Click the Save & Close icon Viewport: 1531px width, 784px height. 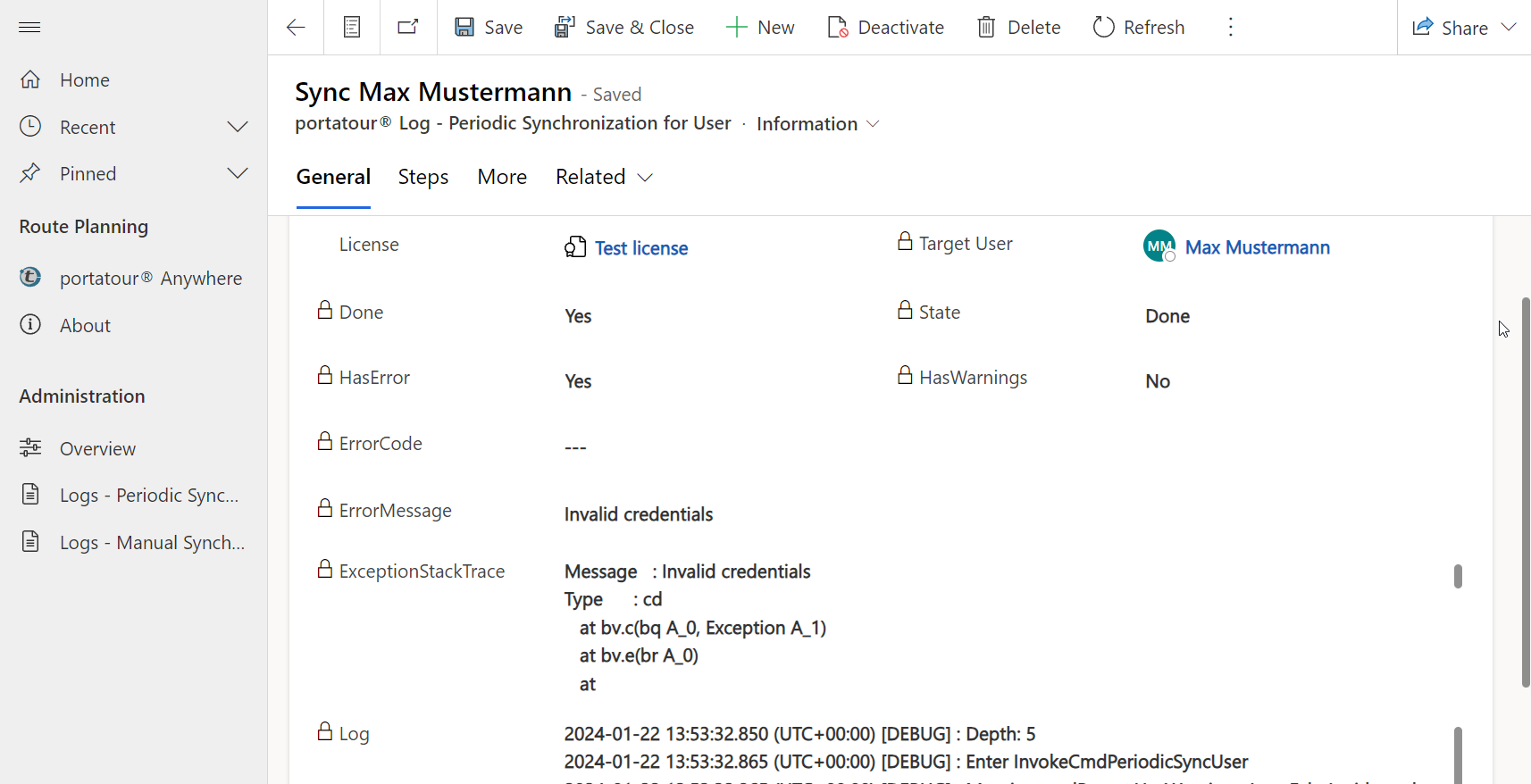[x=565, y=28]
